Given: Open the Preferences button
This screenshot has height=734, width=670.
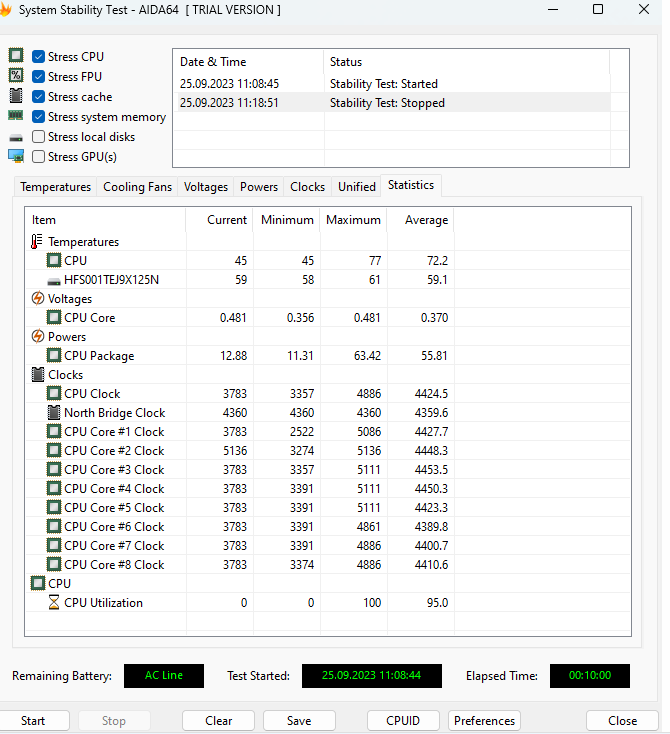Looking at the screenshot, I should [484, 720].
